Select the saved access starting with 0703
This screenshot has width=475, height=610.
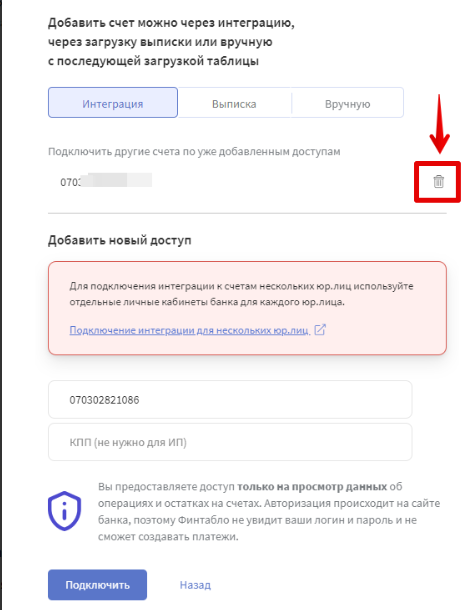[x=106, y=181]
